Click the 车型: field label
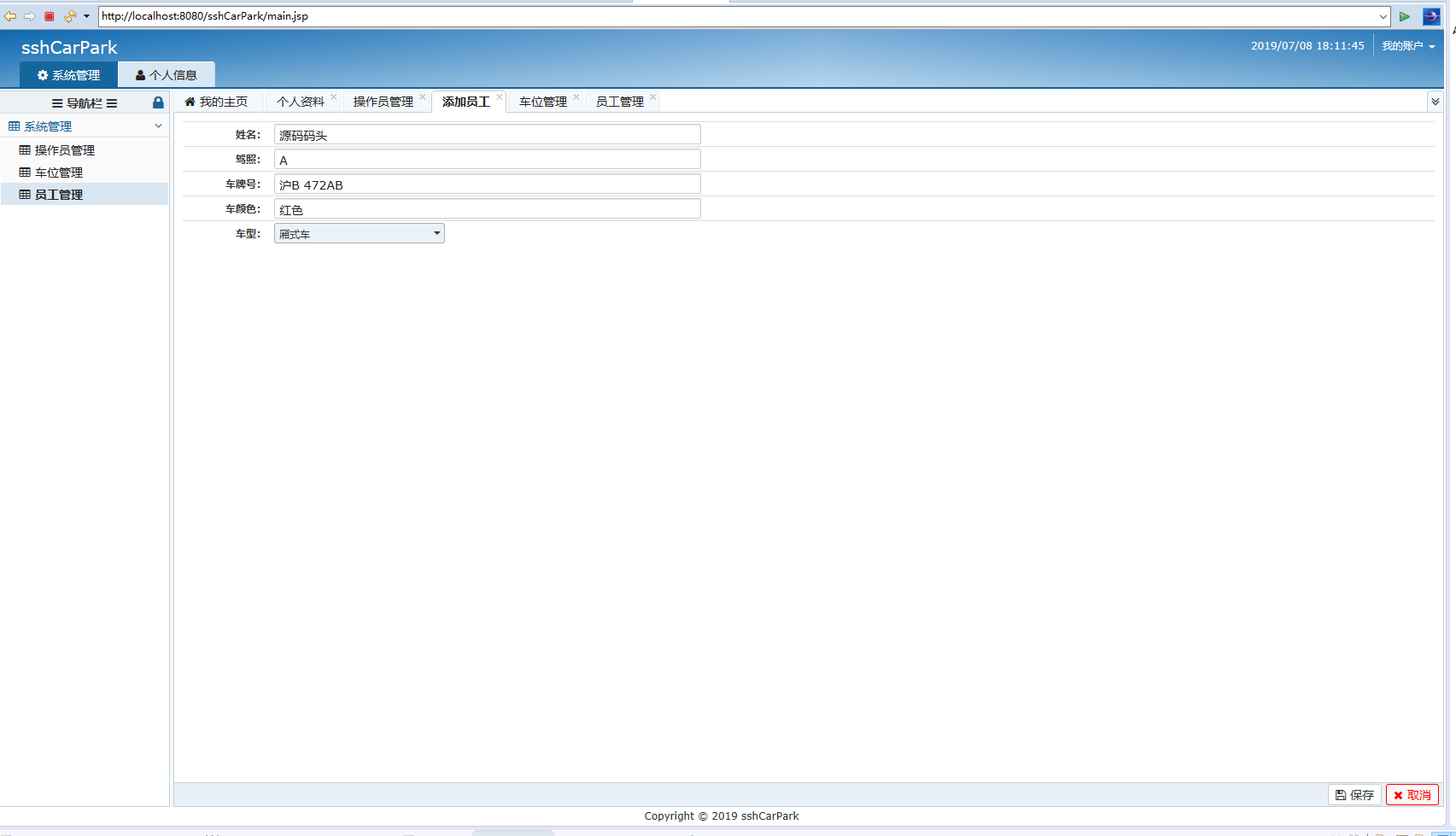Image resolution: width=1456 pixels, height=836 pixels. point(248,234)
